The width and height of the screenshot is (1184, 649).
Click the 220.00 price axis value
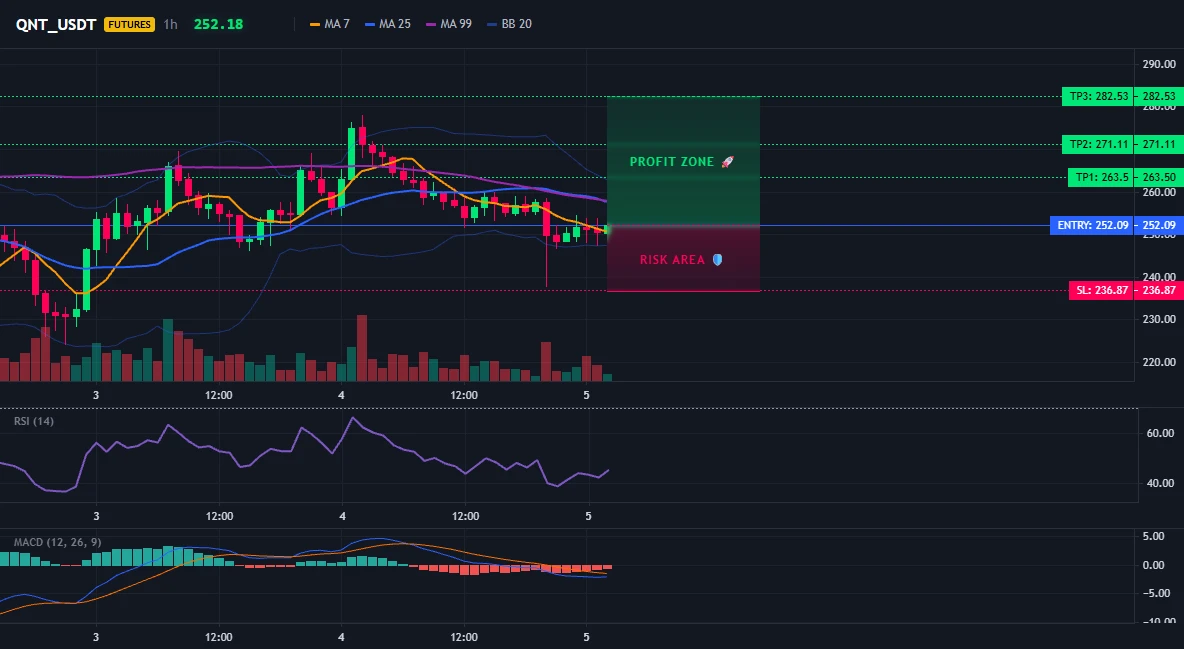coord(1159,363)
